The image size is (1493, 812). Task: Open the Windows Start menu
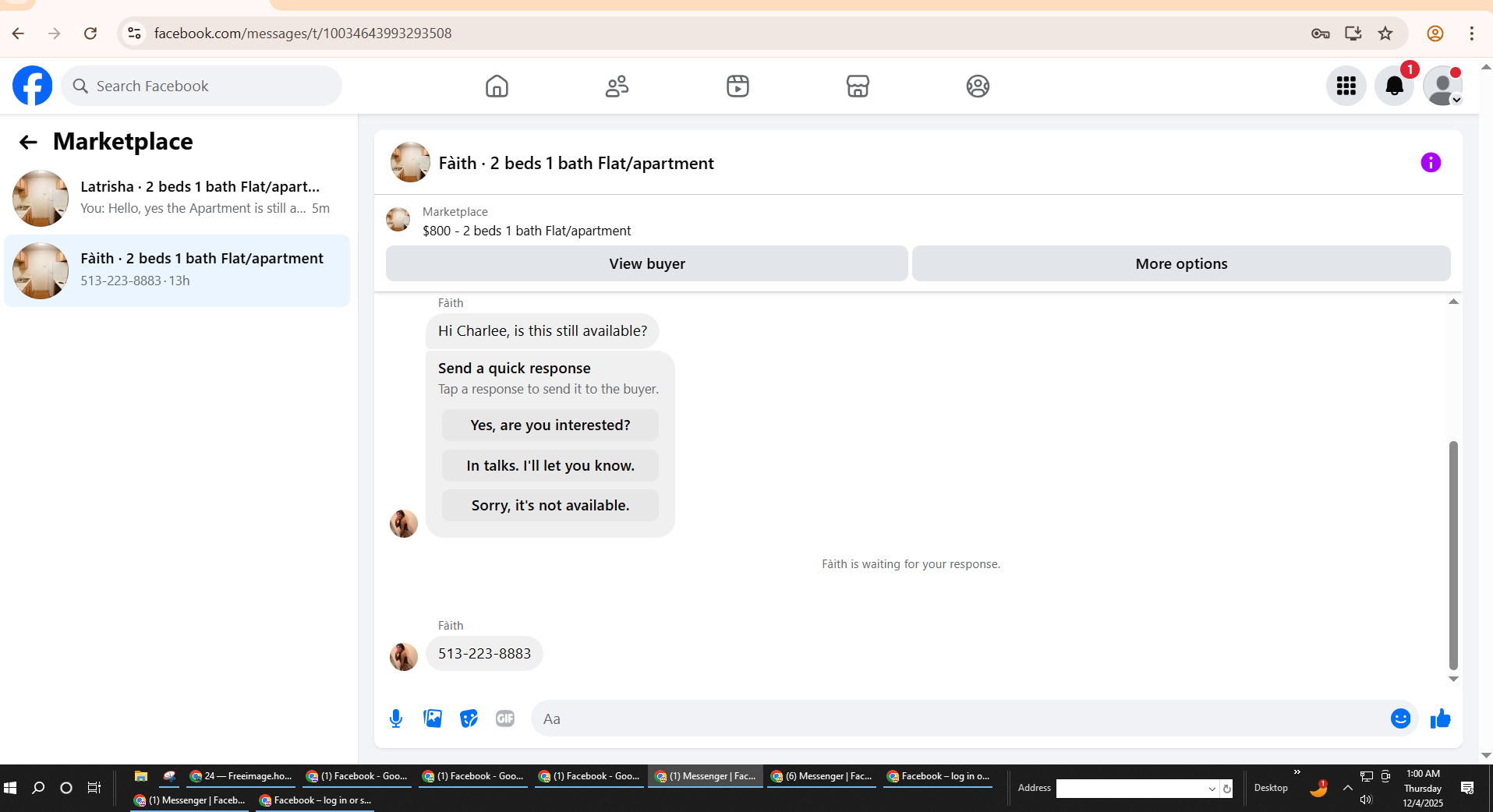(11, 788)
